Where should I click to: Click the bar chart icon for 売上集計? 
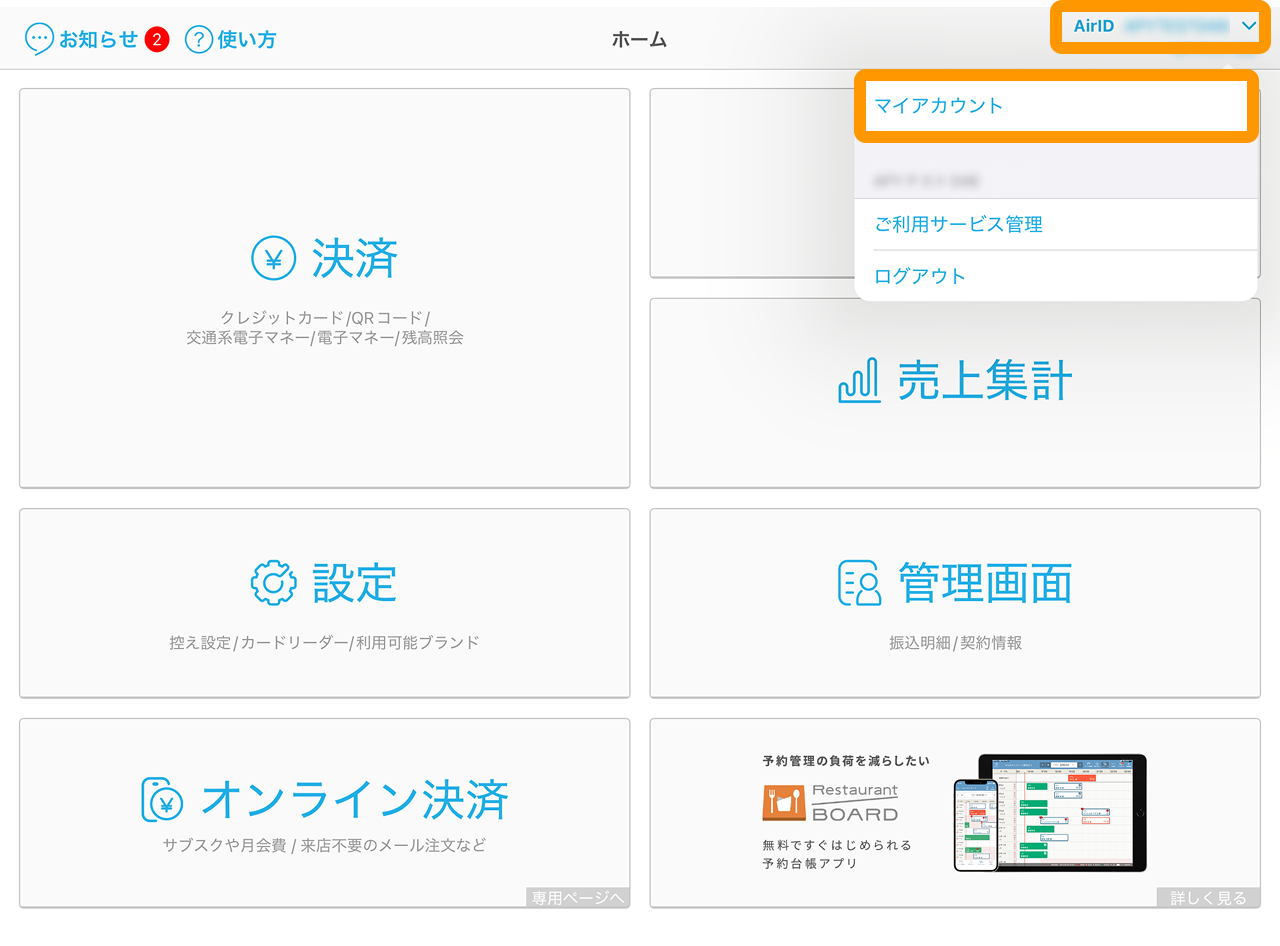(859, 381)
